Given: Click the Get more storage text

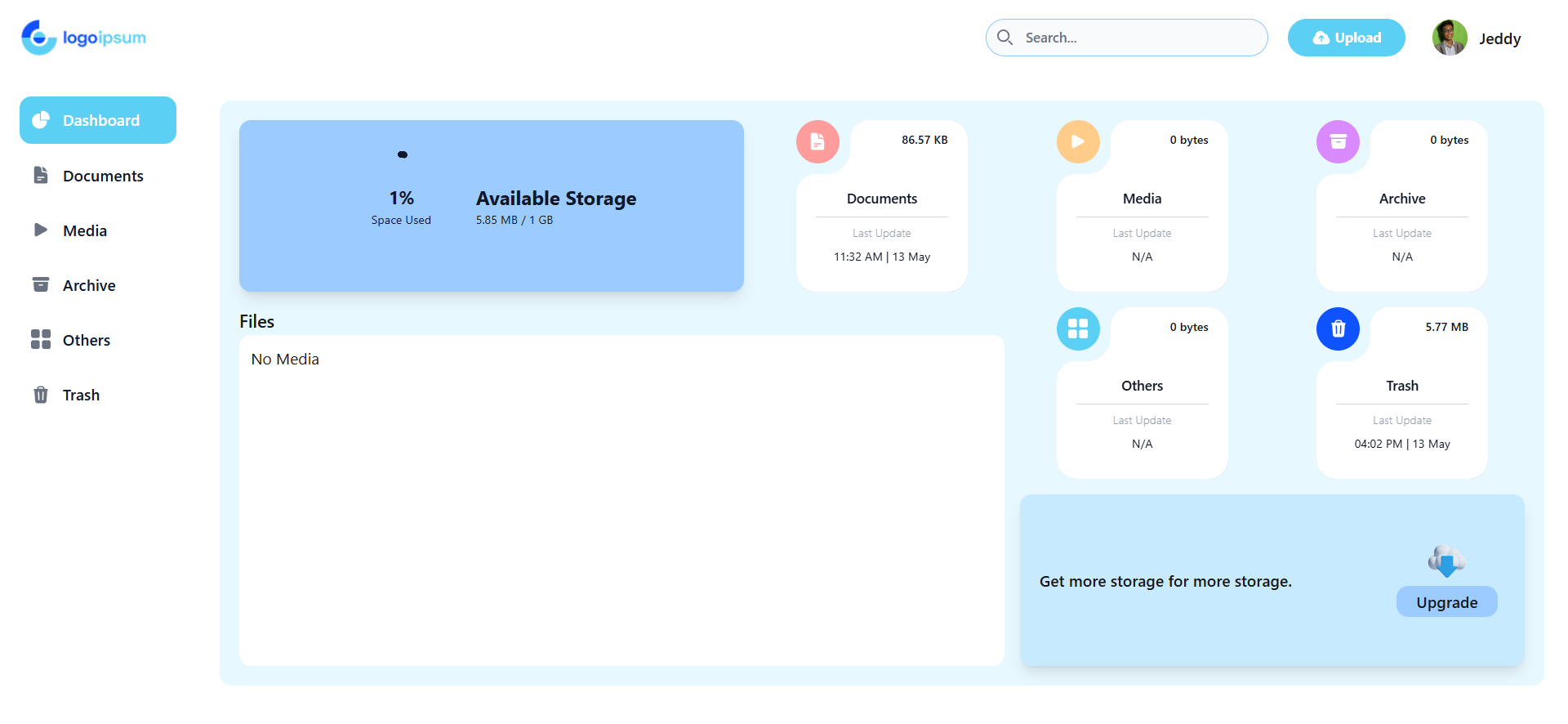Looking at the screenshot, I should (x=1165, y=581).
